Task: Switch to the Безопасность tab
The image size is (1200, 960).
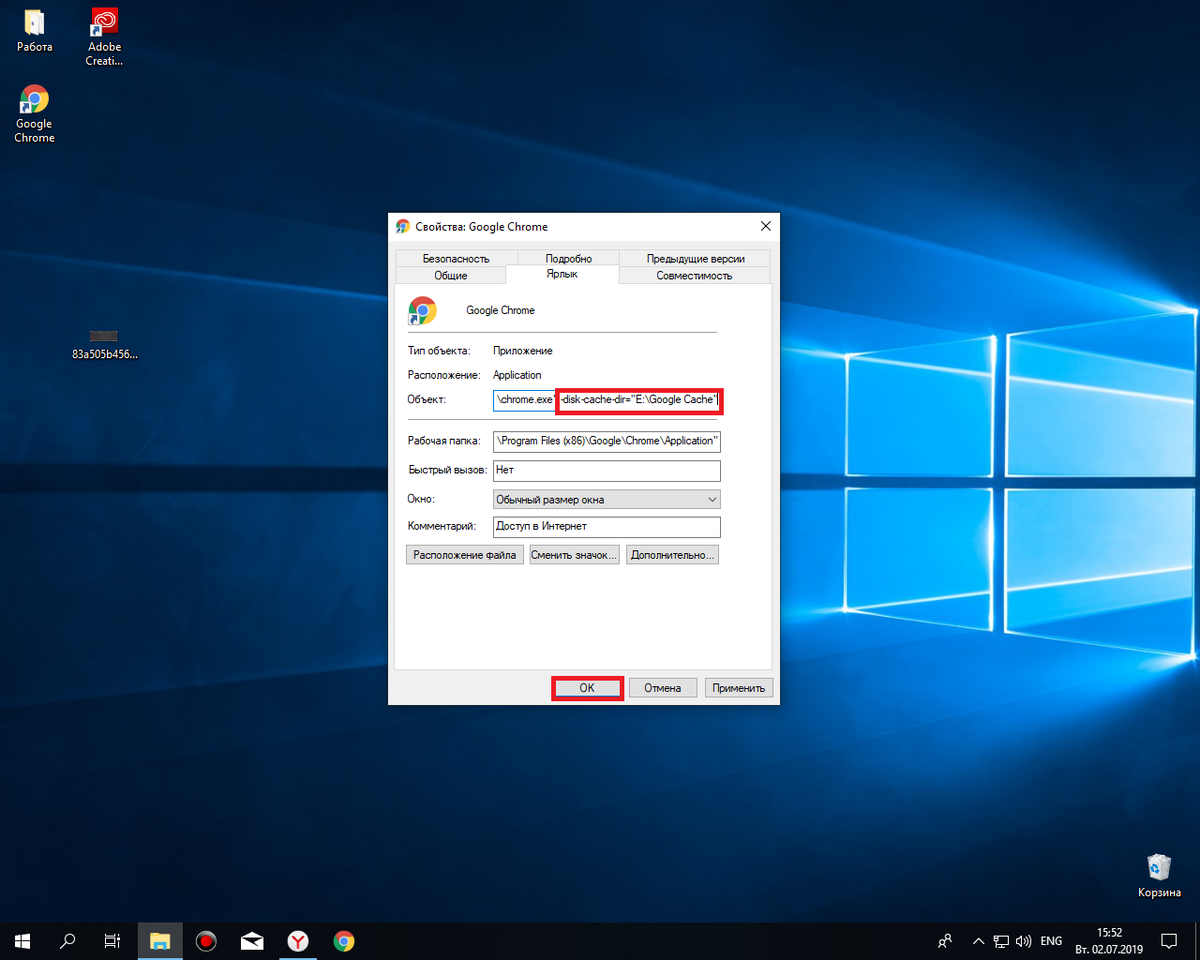Action: point(456,257)
